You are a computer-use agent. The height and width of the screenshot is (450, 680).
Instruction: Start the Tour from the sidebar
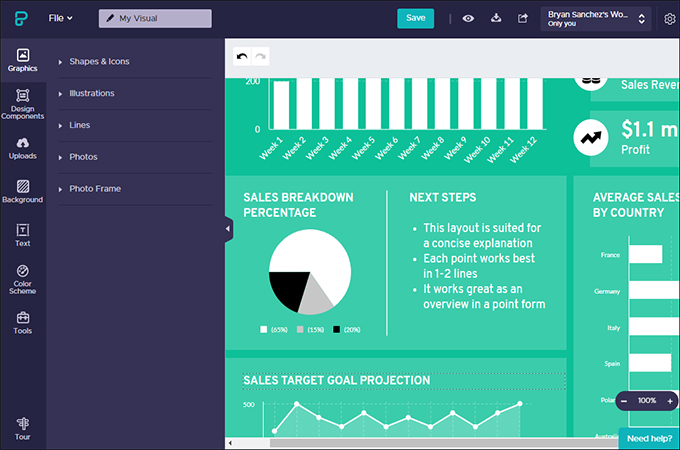coord(23,428)
